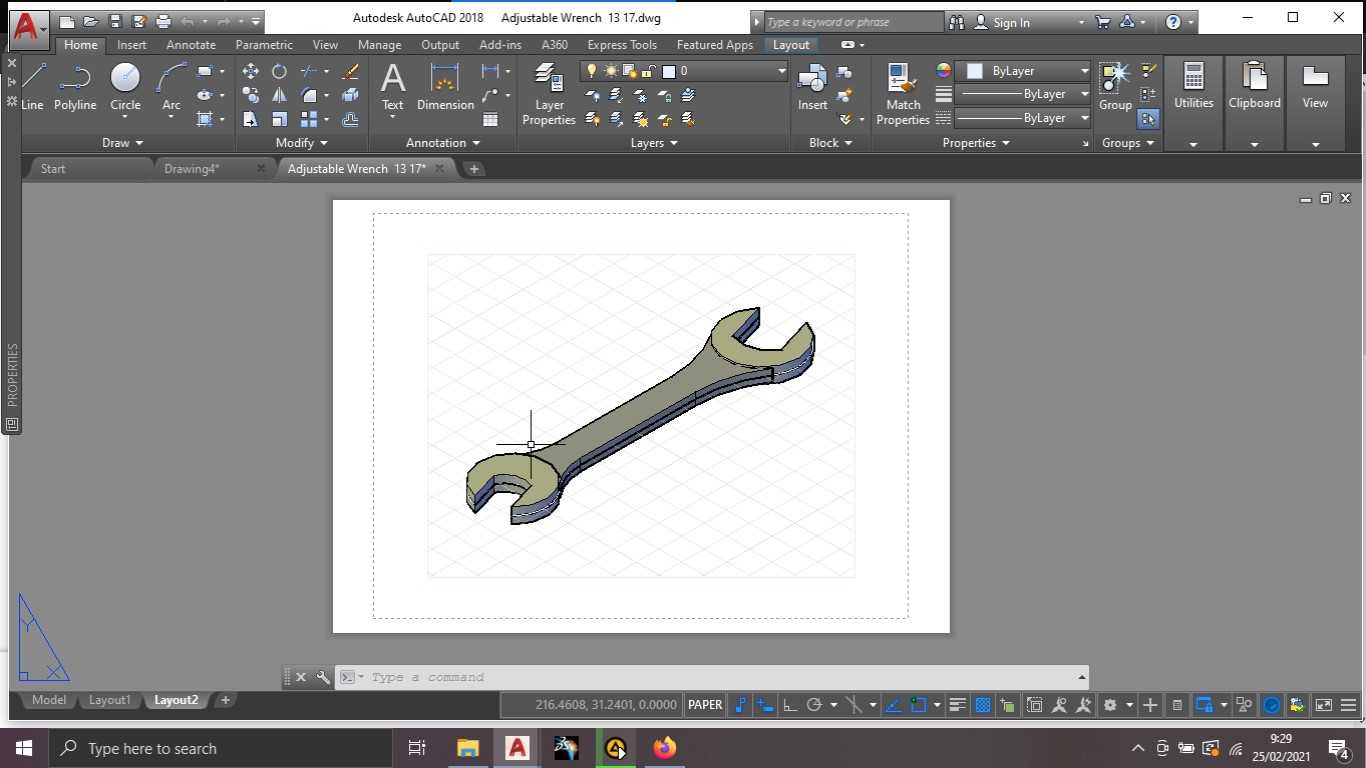Image resolution: width=1366 pixels, height=768 pixels.
Task: Click the Plot printer icon
Action: pos(163,21)
